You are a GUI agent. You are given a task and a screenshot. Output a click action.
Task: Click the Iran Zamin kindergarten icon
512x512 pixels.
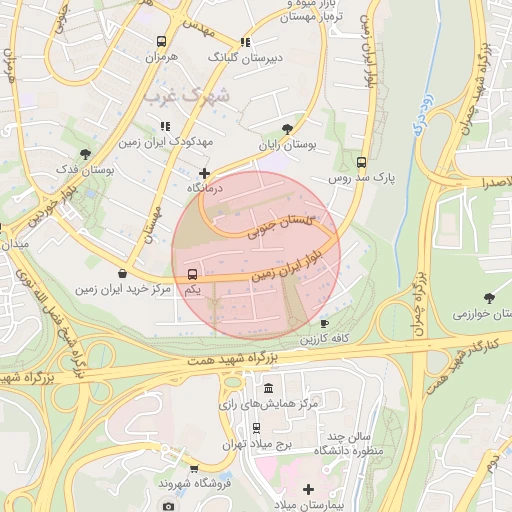tap(165, 126)
